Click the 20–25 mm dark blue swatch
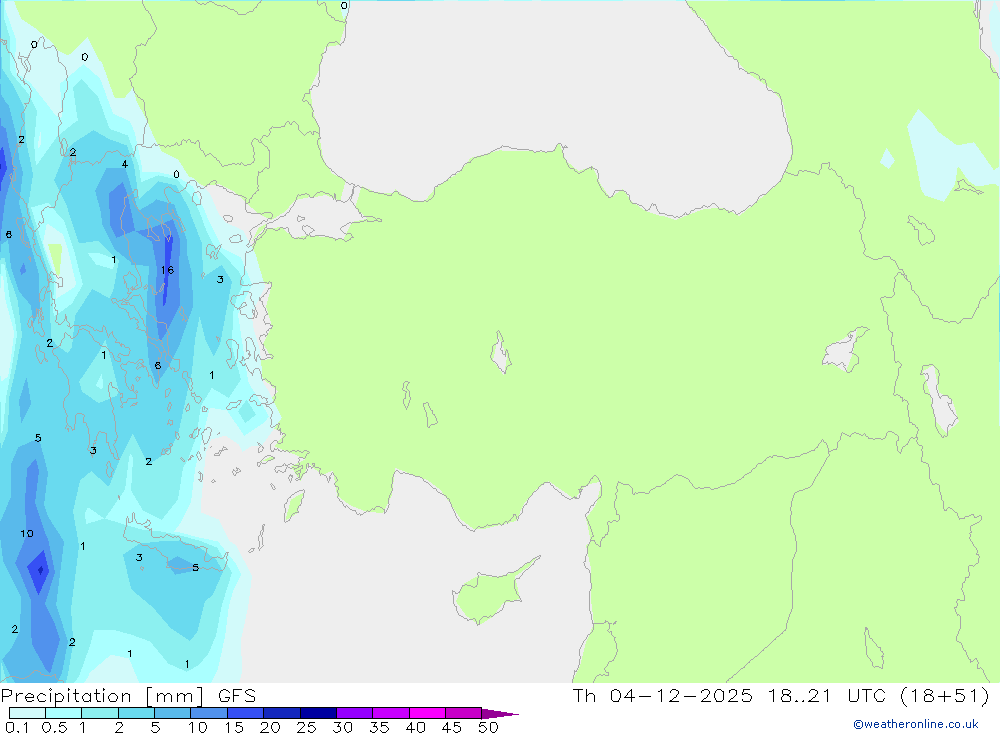The width and height of the screenshot is (1000, 733). coord(281,713)
